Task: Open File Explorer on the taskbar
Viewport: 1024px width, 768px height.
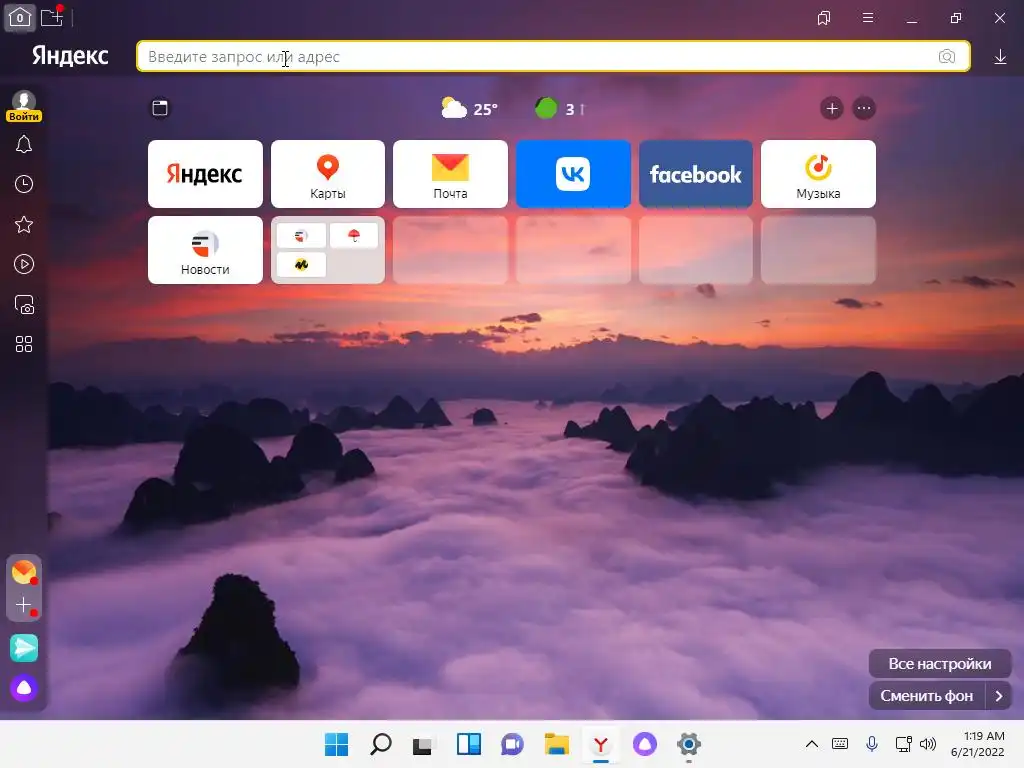Action: pos(557,744)
